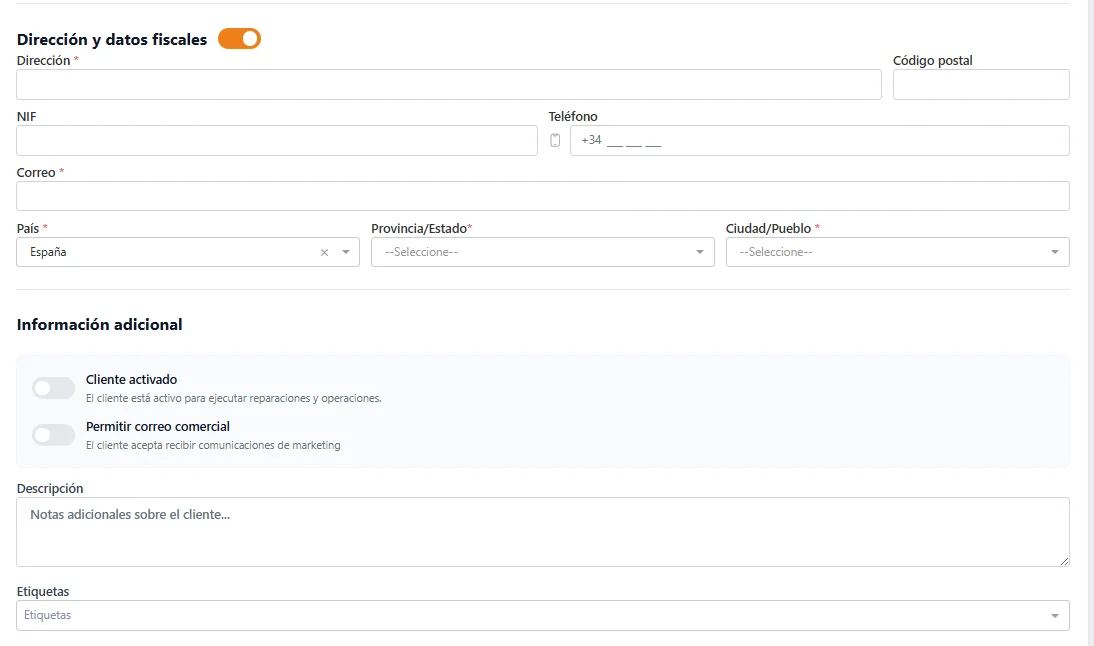Click the arrow icon in Ciudad/Pueblo
Viewport: 1094px width, 646px height.
pos(1055,253)
